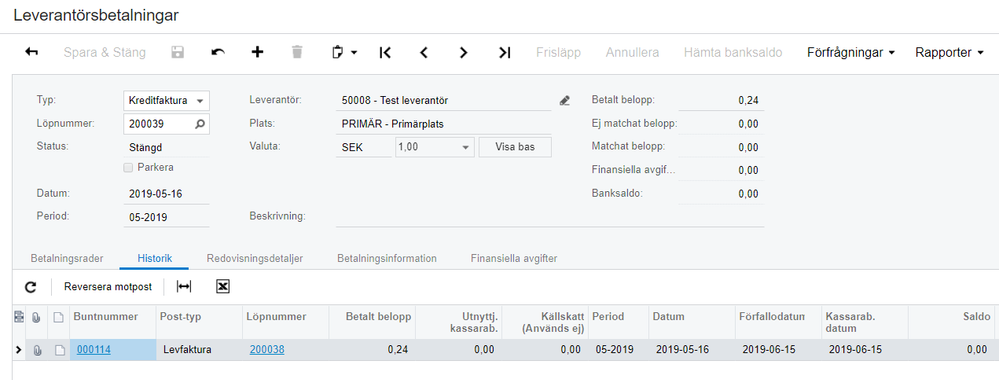Click the undo arrow icon

click(x=218, y=52)
